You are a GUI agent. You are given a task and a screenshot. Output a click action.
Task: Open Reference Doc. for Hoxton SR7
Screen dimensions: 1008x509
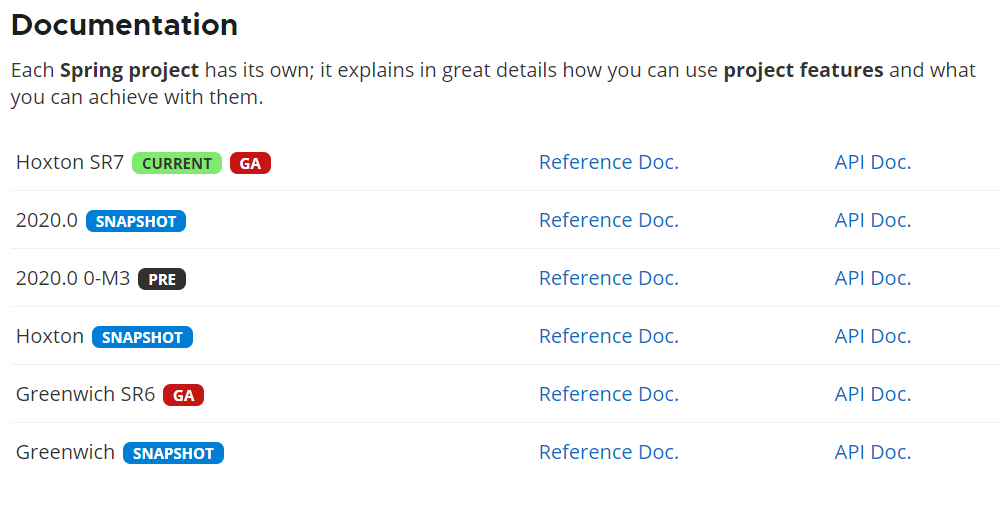609,162
